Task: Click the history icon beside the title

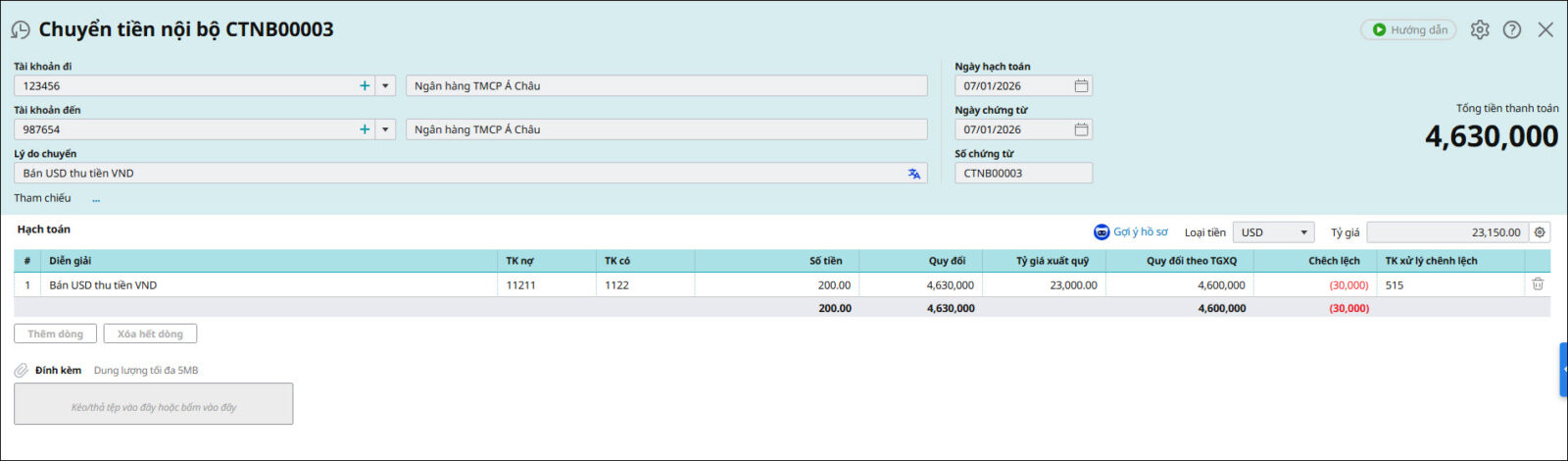Action: point(21,30)
